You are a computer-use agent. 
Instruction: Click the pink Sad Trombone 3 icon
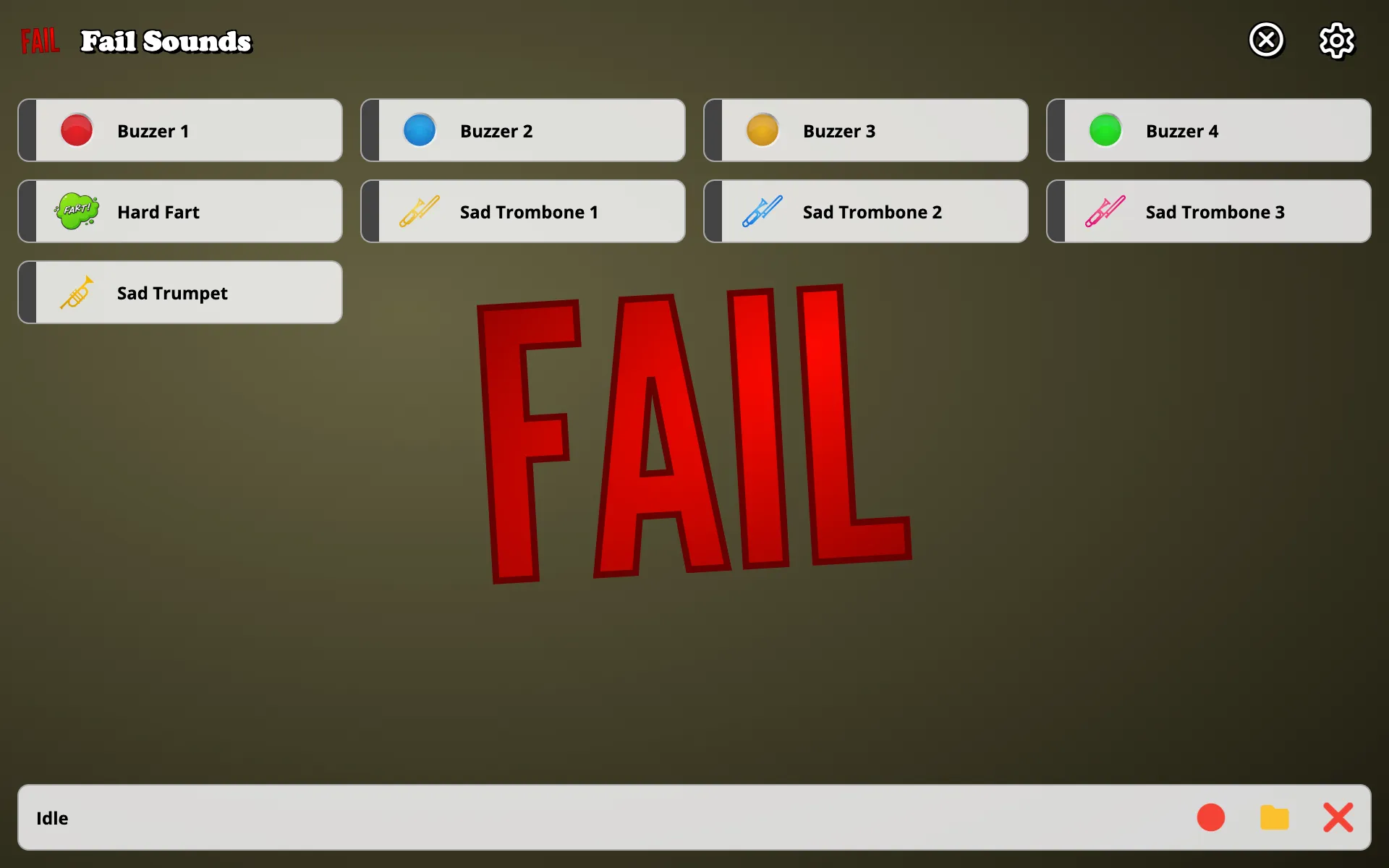(x=1104, y=211)
